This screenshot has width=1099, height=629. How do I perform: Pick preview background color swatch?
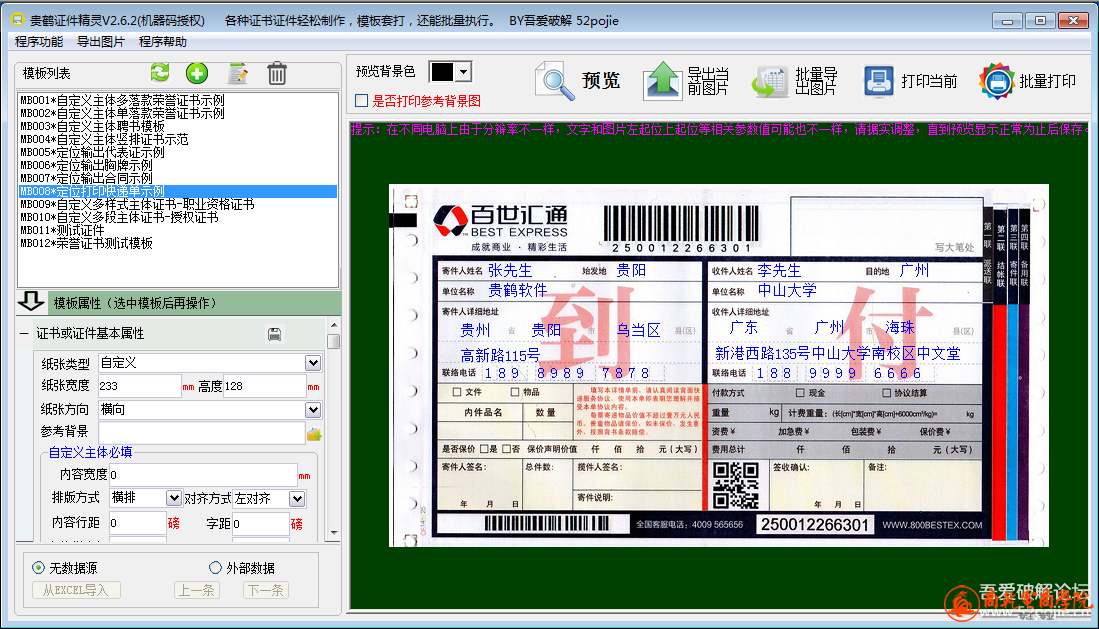coord(449,72)
